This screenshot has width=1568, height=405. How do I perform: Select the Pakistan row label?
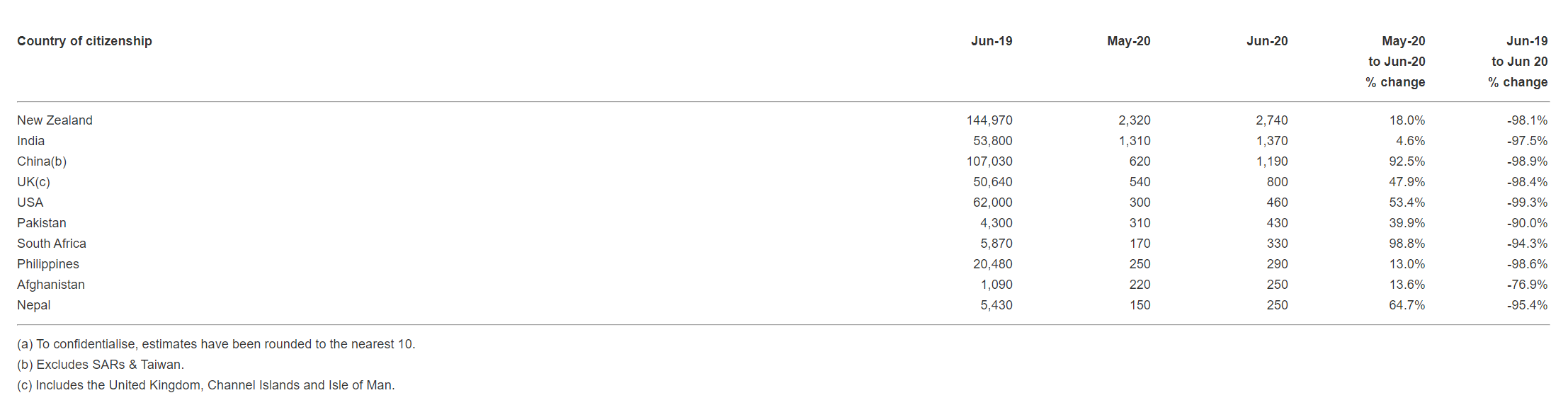(41, 223)
